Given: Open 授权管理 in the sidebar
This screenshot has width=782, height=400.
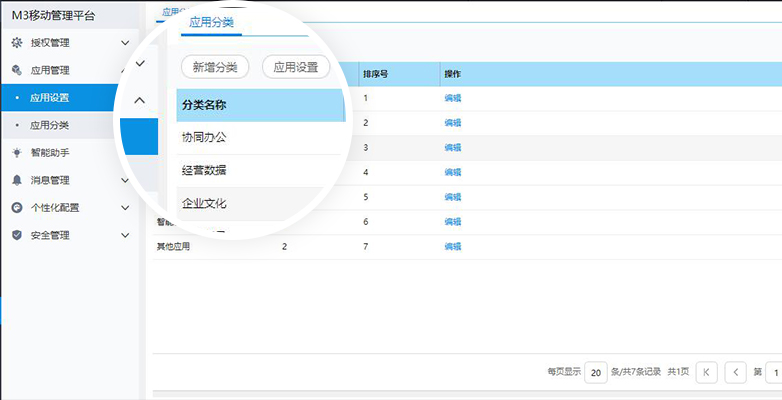Looking at the screenshot, I should 50,43.
